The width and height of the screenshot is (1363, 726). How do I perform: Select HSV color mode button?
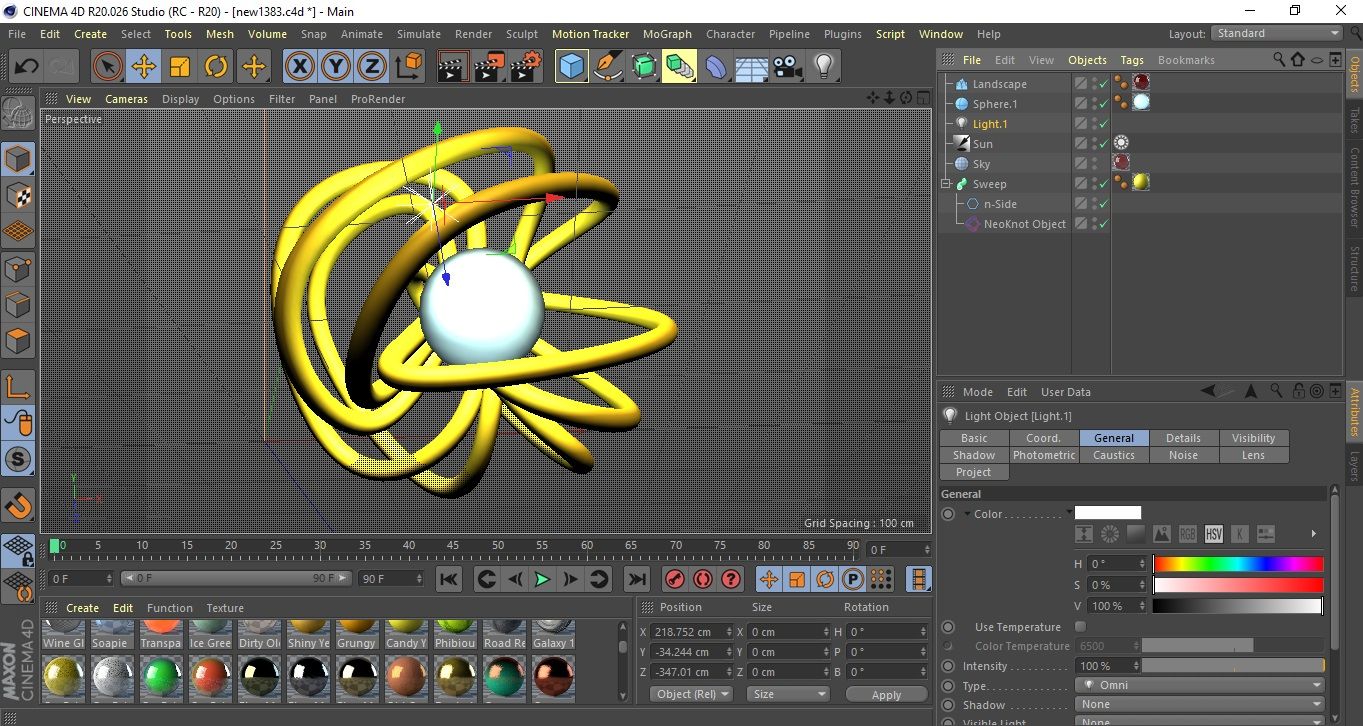[x=1213, y=534]
